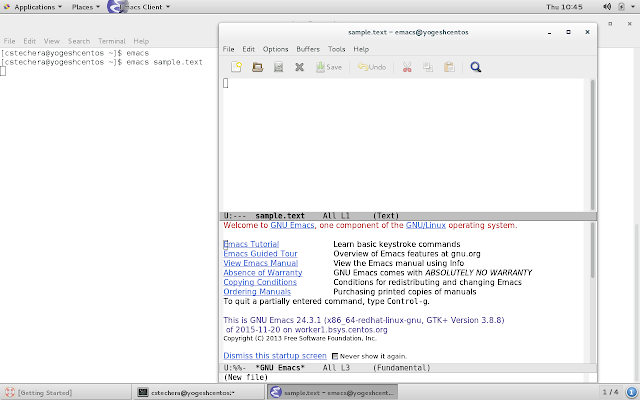Kill the buffer with the X toolbar icon

point(300,67)
